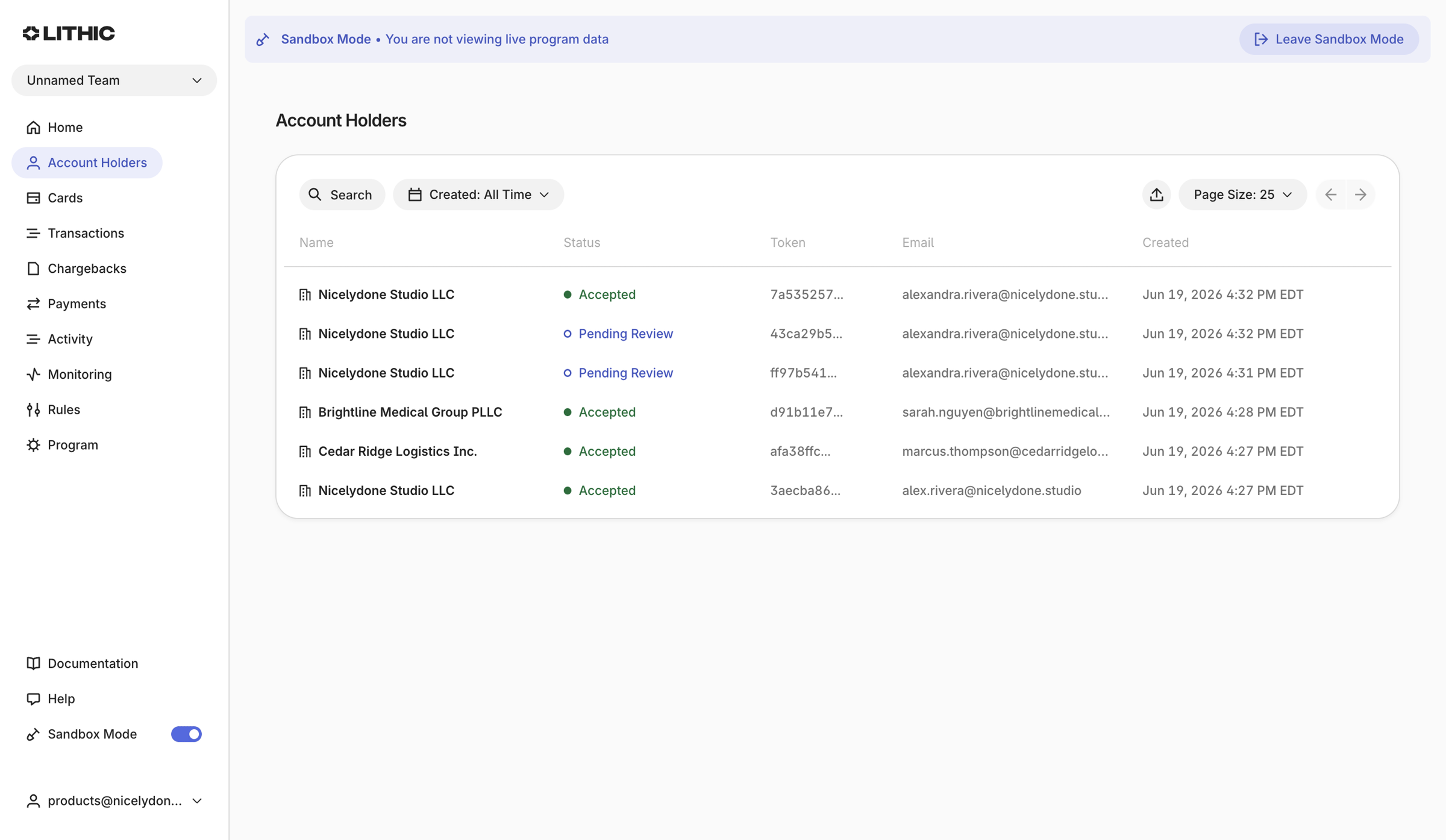Click token afa38ffc... cell
This screenshot has height=840, width=1446.
[x=800, y=451]
